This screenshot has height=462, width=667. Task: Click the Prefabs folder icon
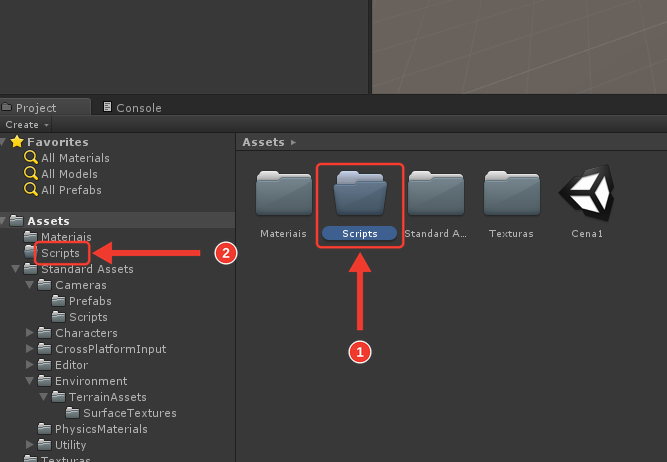[58, 301]
